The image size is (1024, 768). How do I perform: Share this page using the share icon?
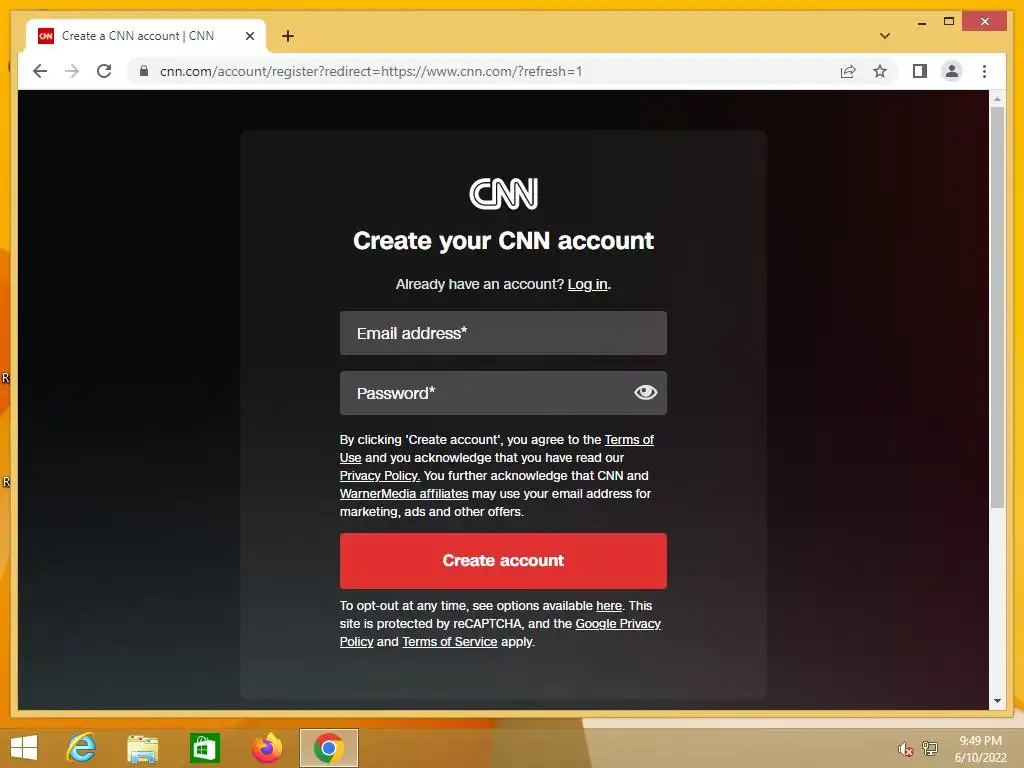point(848,71)
